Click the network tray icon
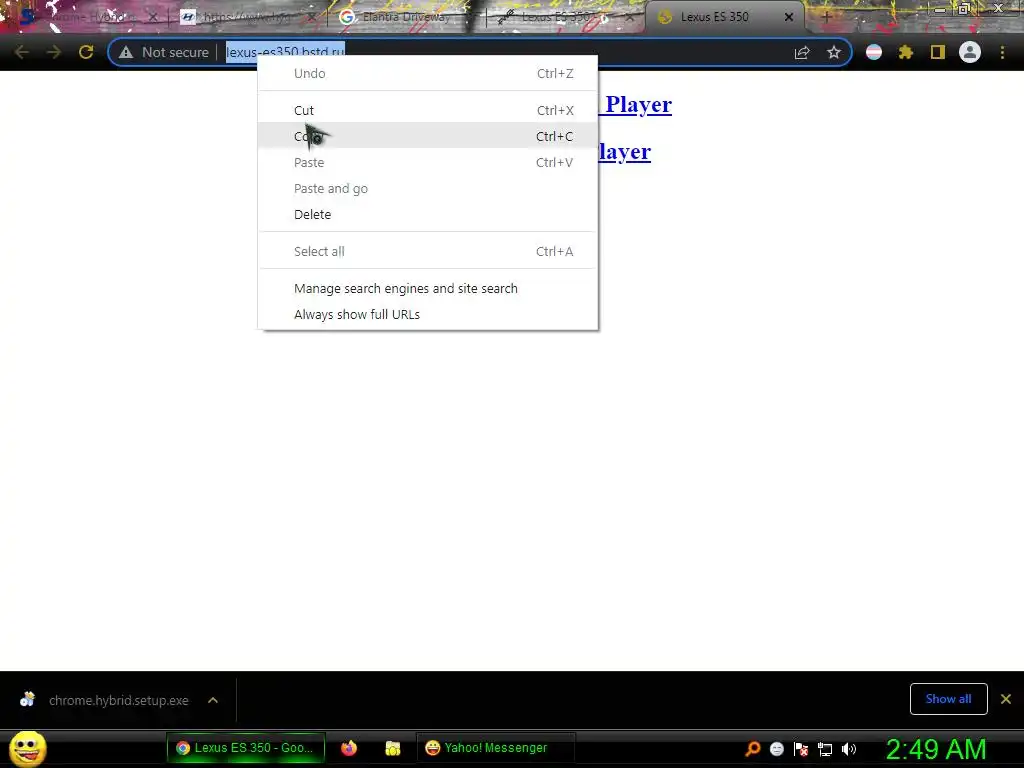 point(825,749)
